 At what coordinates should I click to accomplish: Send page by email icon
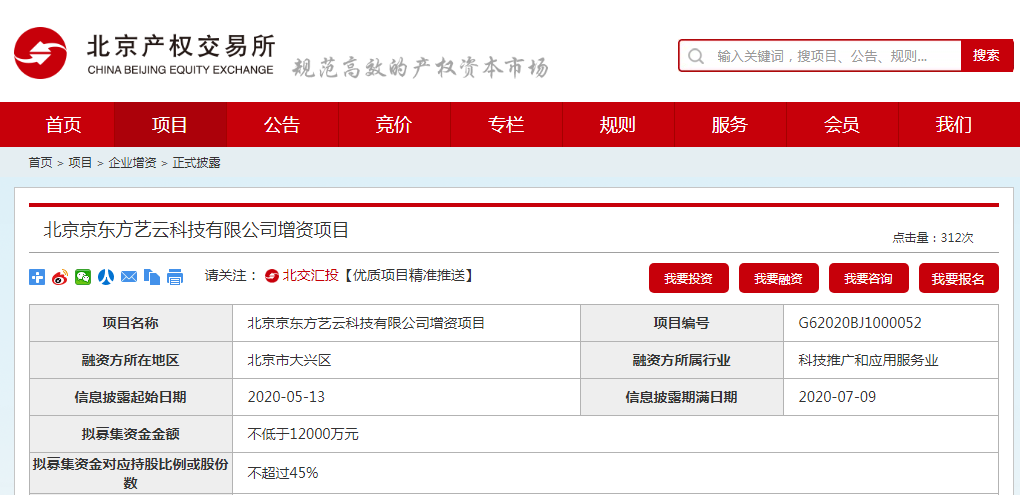[x=129, y=276]
